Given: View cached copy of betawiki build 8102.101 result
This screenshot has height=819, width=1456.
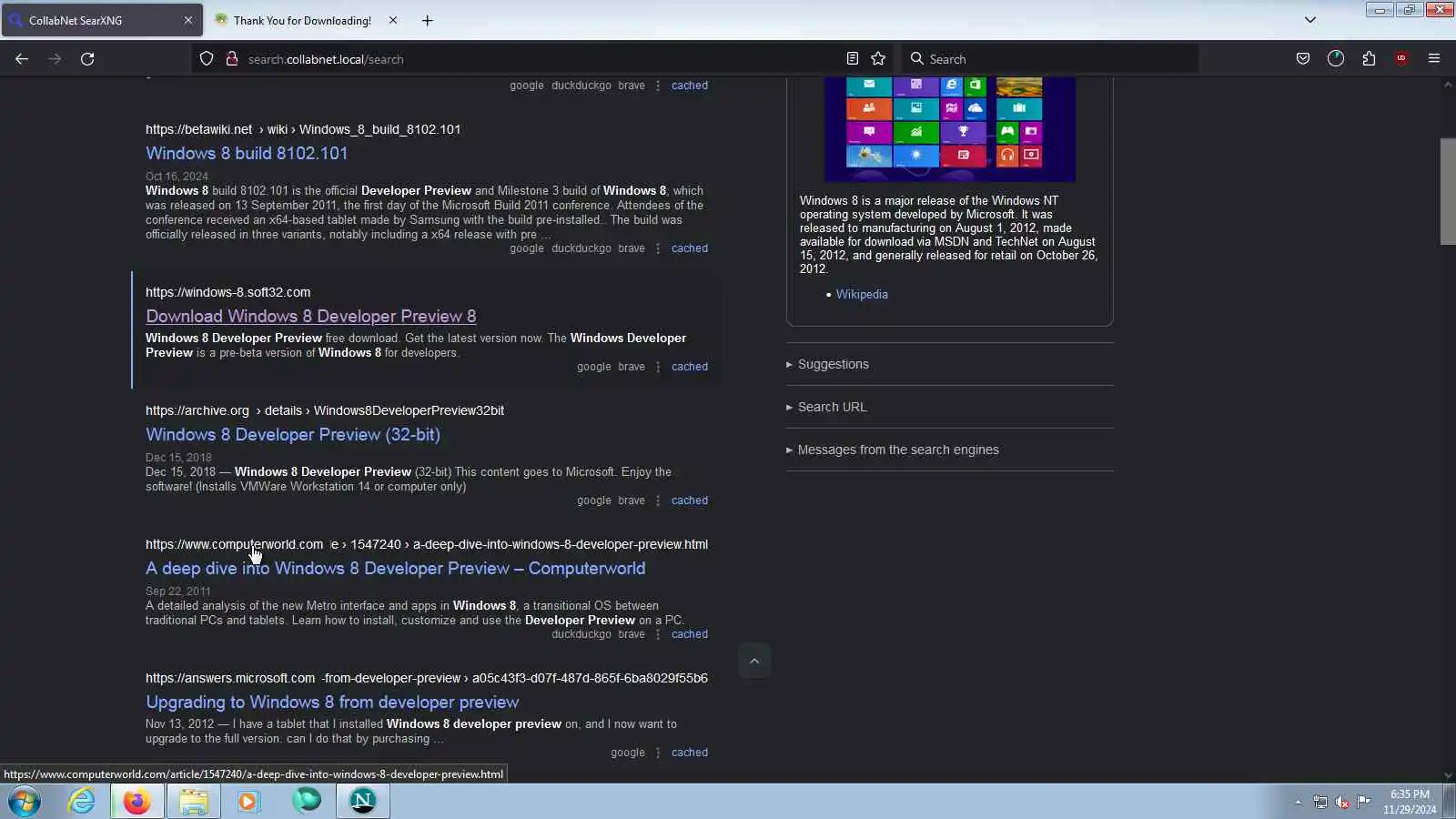Looking at the screenshot, I should (690, 248).
